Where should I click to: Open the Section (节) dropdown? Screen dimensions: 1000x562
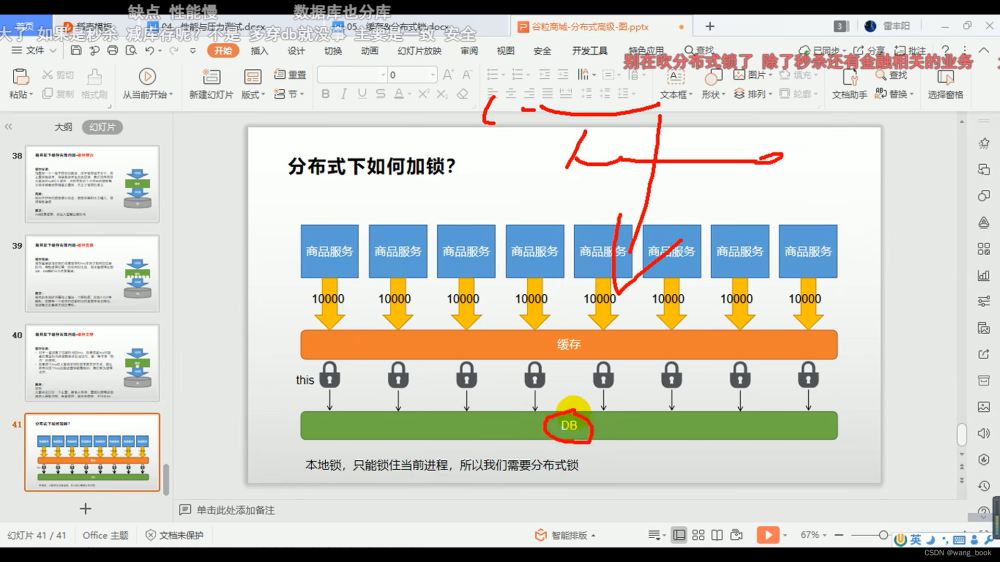click(x=289, y=94)
